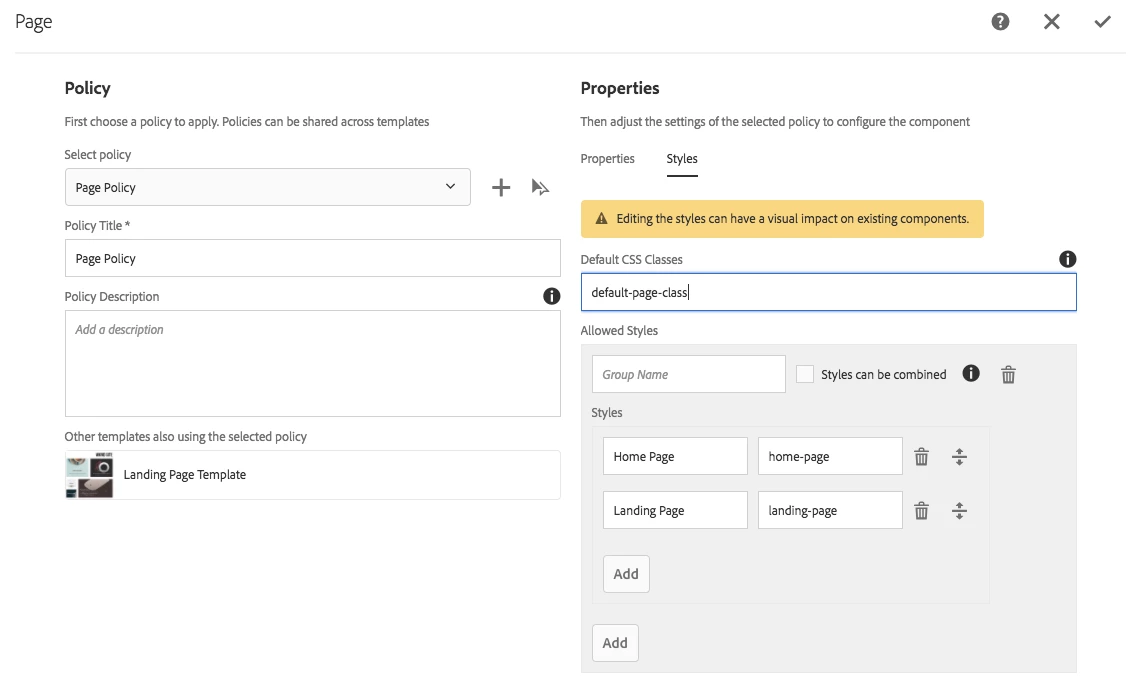
Task: Click the Group Name input field
Action: tap(688, 374)
